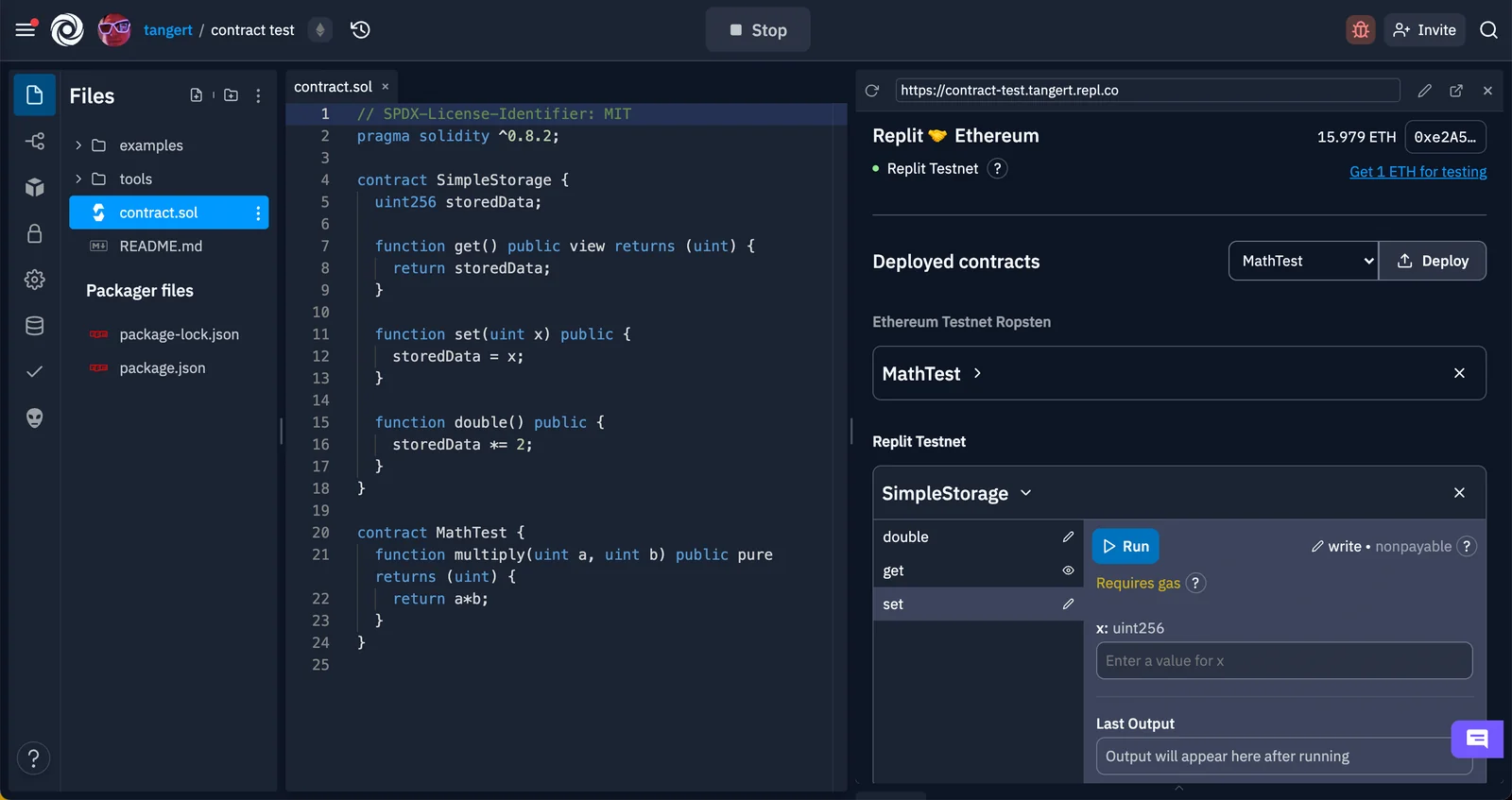The width and height of the screenshot is (1512, 800).
Task: Click the Deploy button
Action: [1433, 261]
